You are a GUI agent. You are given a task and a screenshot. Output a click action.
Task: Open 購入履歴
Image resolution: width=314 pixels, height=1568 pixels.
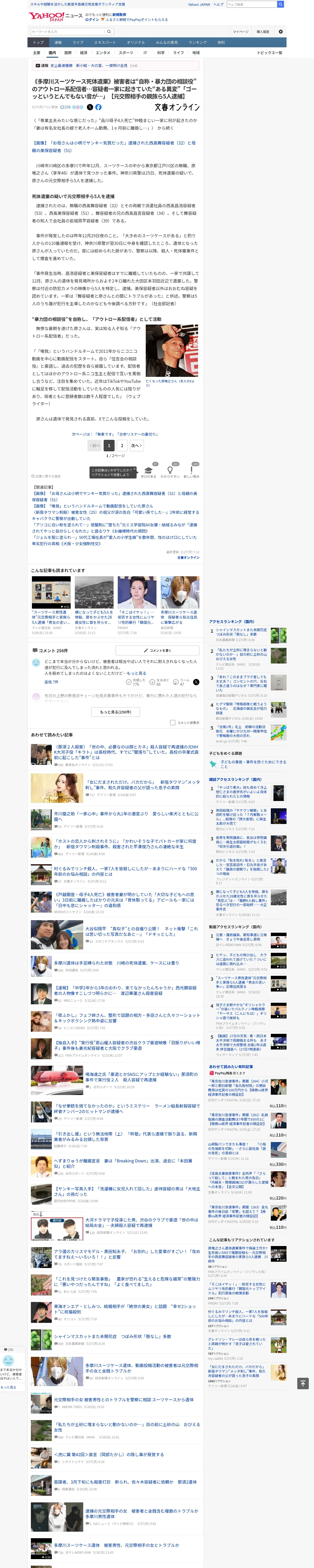(263, 32)
